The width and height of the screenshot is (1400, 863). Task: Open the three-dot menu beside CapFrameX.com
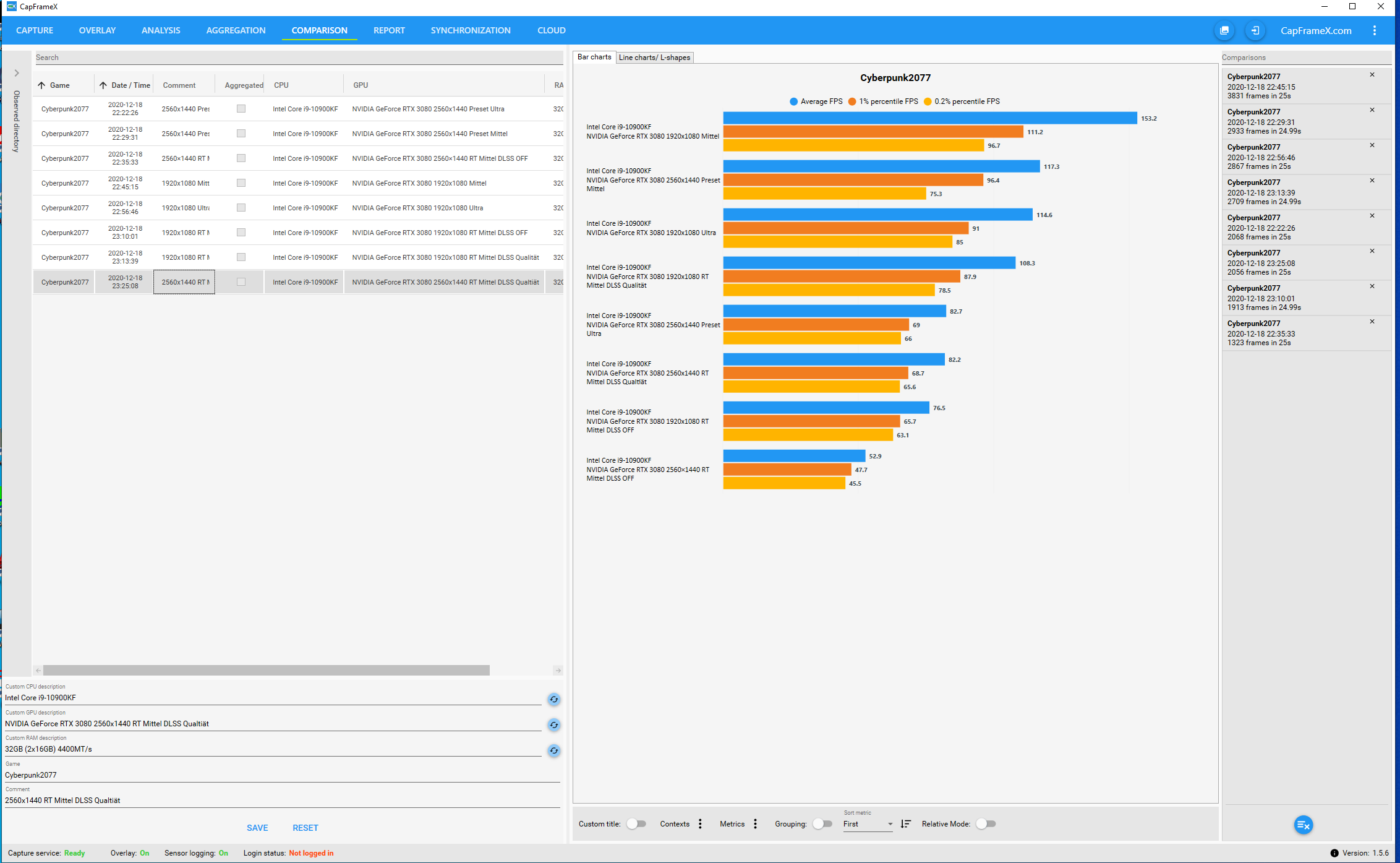click(x=1375, y=30)
